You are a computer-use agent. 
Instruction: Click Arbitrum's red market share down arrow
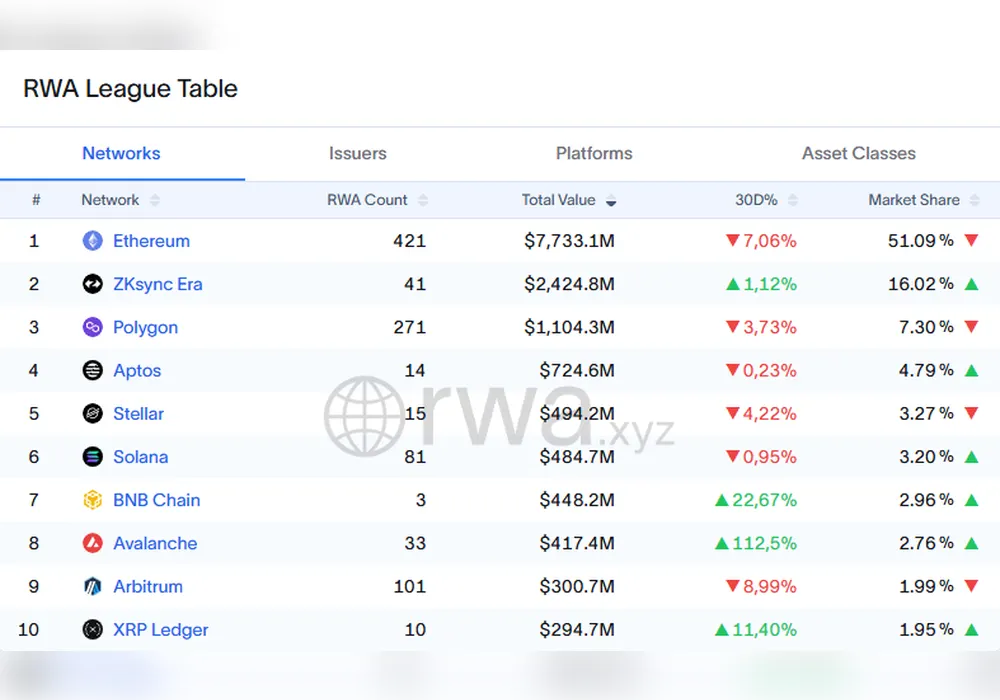point(971,586)
